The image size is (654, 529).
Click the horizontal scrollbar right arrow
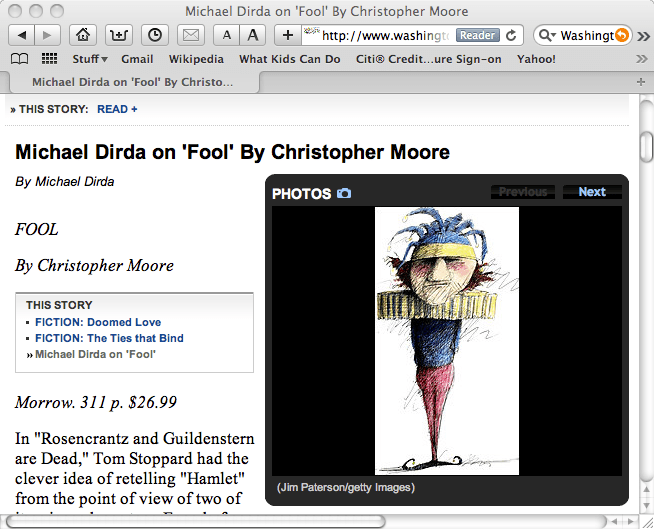point(630,521)
